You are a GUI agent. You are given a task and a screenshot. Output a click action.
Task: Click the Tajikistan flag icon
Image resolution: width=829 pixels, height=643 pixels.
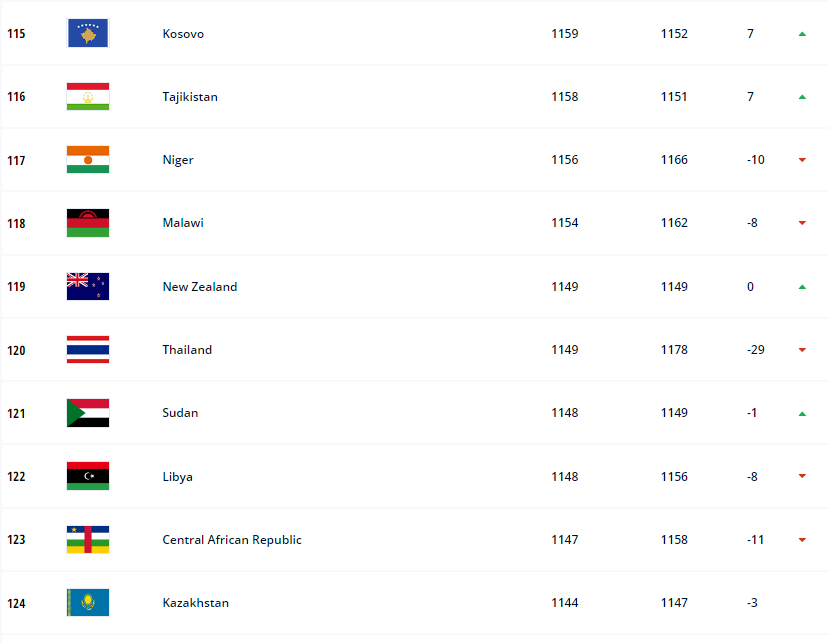(x=88, y=96)
